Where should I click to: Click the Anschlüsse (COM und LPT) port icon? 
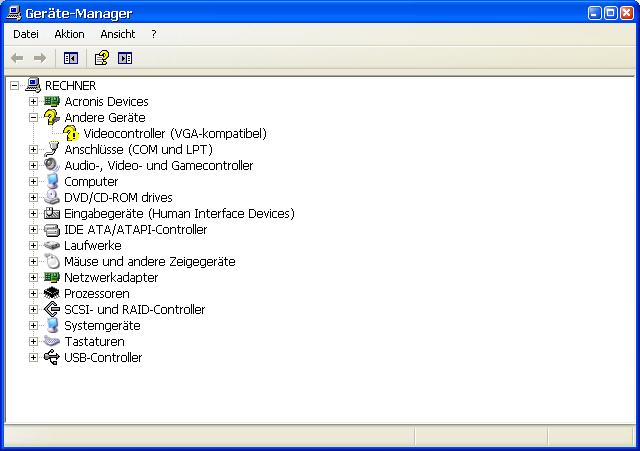[x=52, y=149]
